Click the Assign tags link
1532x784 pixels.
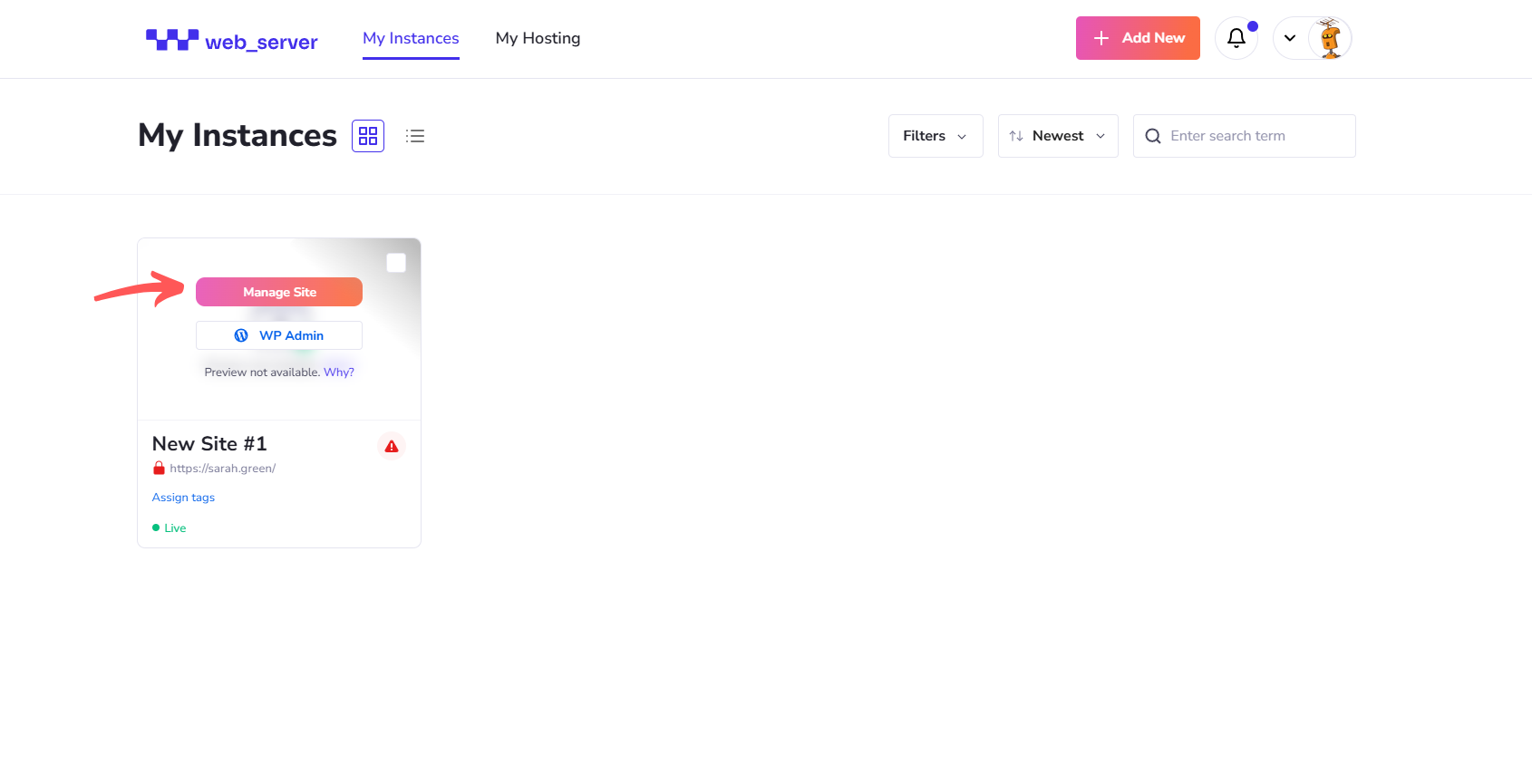pyautogui.click(x=183, y=498)
